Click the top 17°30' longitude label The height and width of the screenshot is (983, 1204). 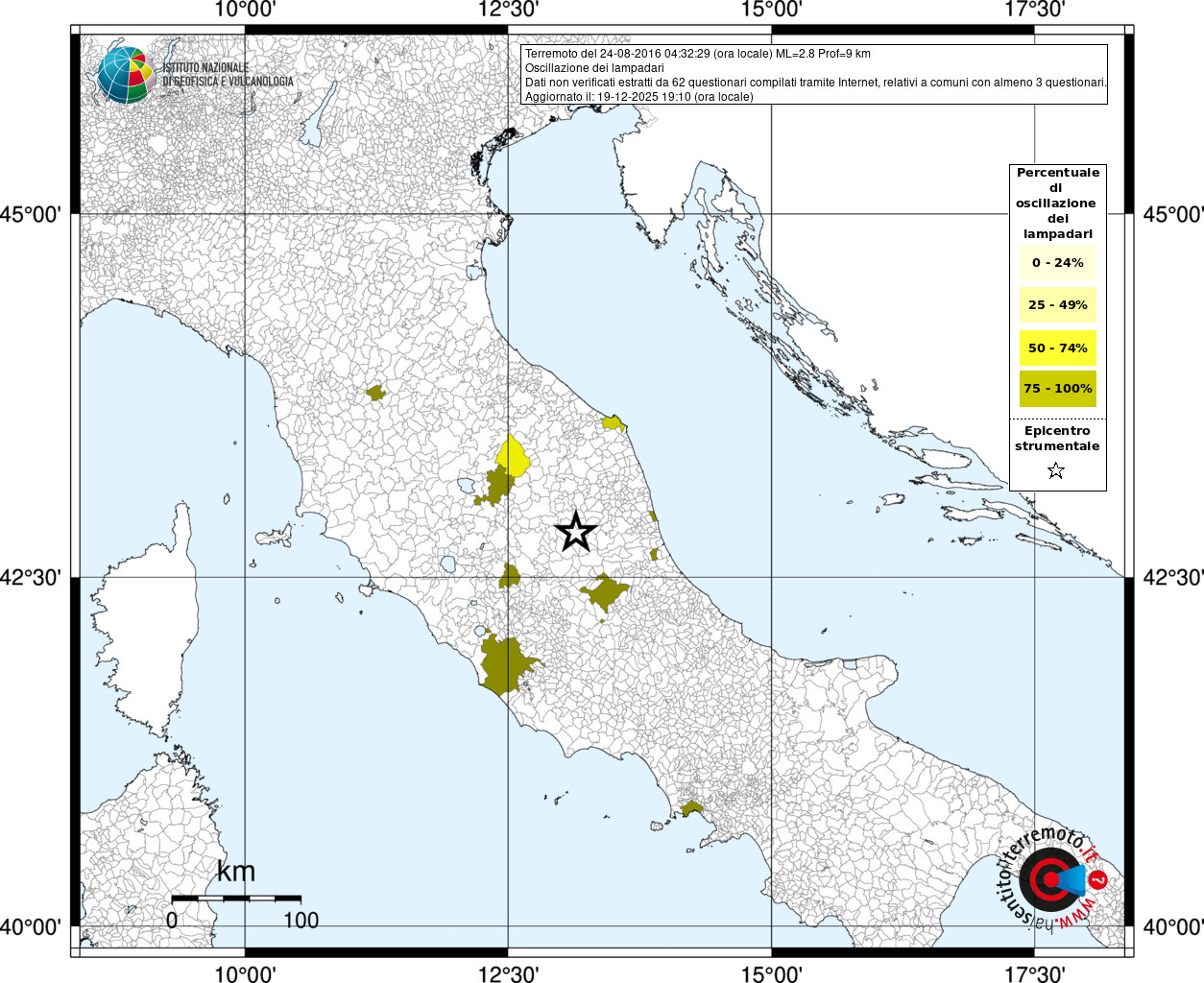pos(1035,10)
